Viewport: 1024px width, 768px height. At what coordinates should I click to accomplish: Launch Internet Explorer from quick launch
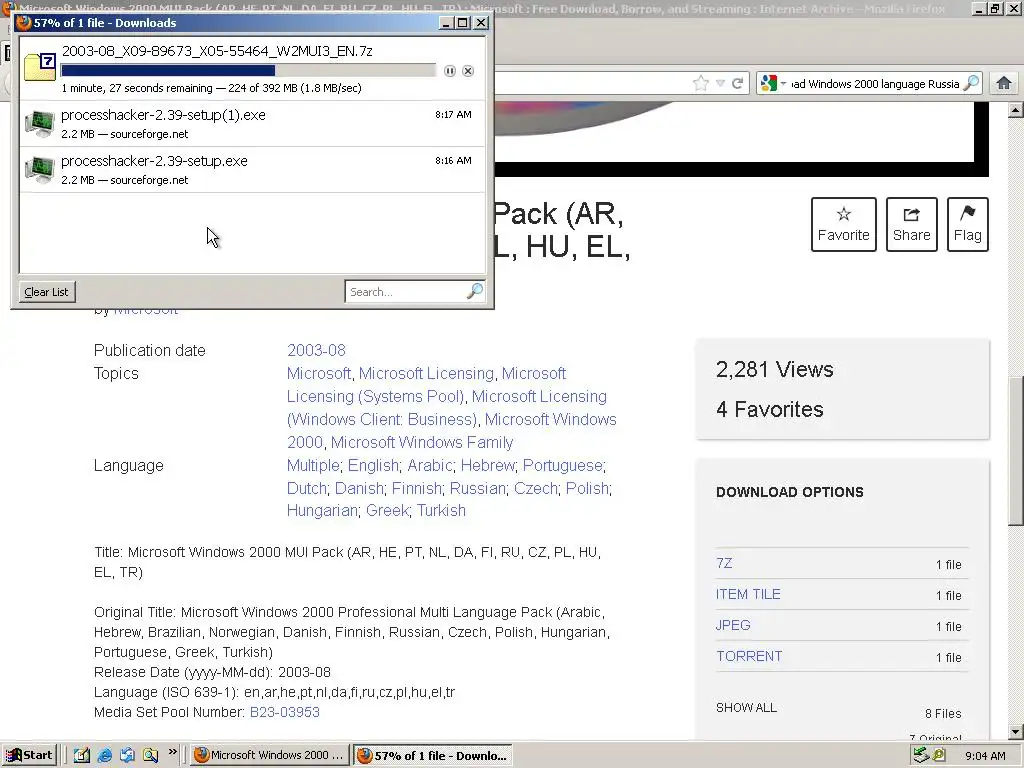click(104, 756)
